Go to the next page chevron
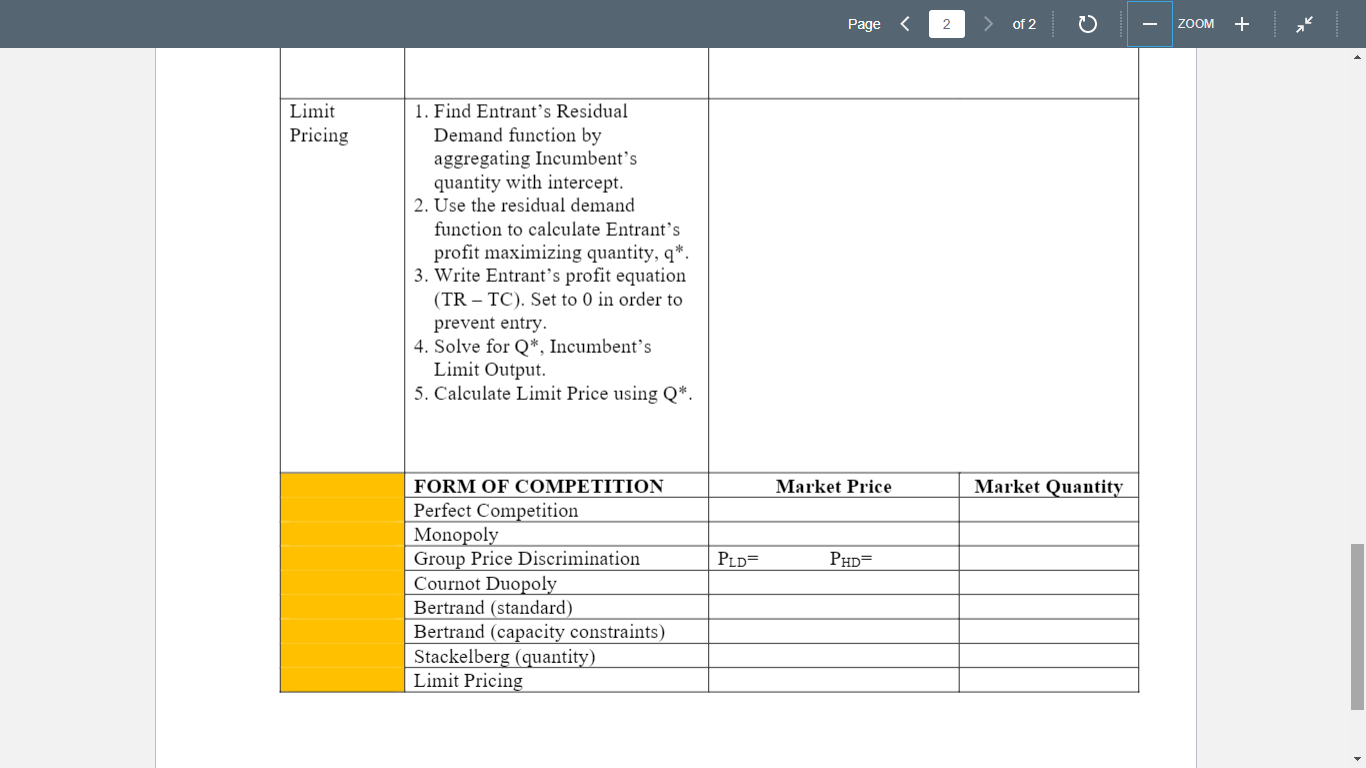This screenshot has width=1366, height=768. coord(987,23)
